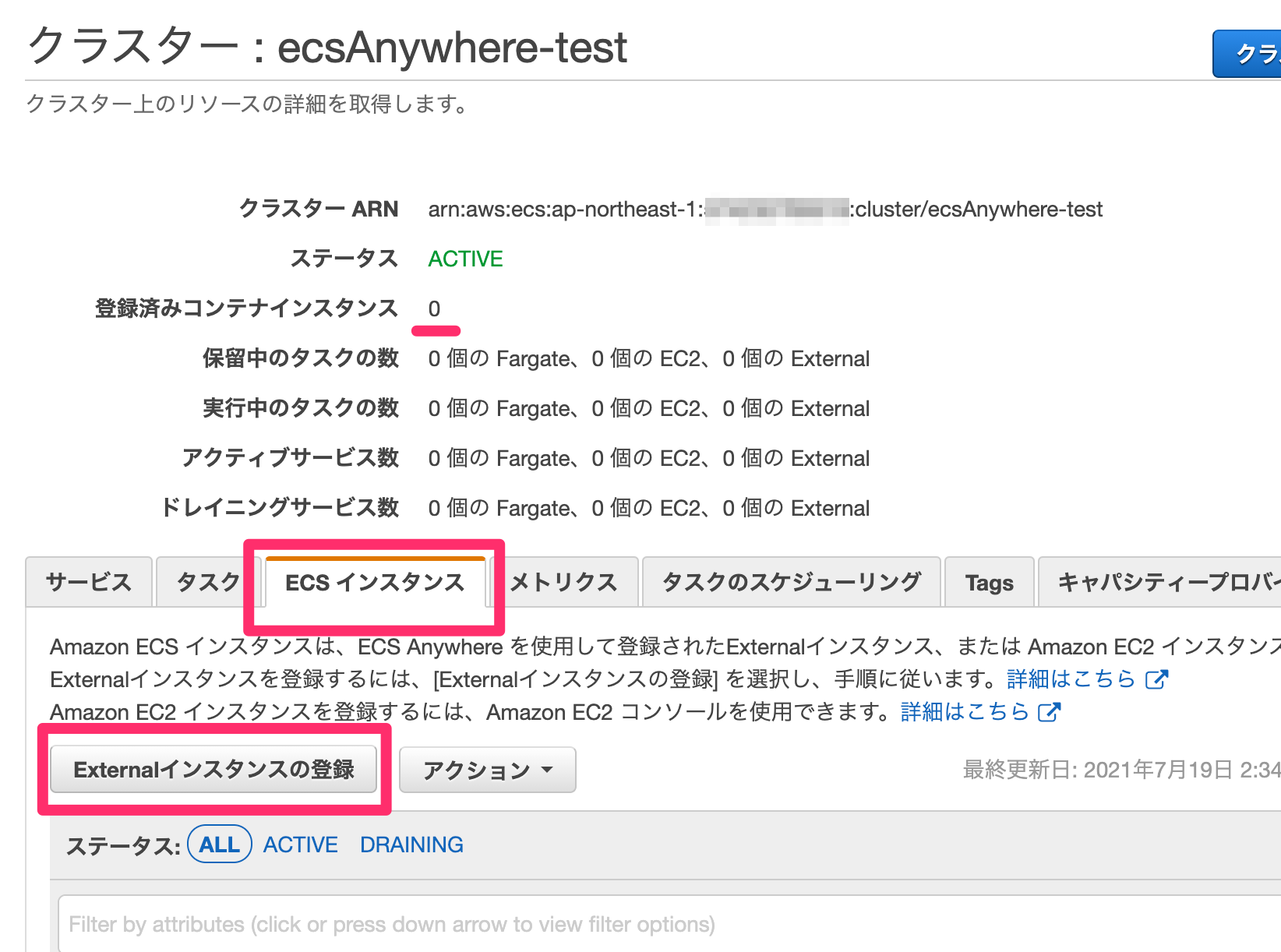Focus the Filter by attributes field

coord(669,924)
